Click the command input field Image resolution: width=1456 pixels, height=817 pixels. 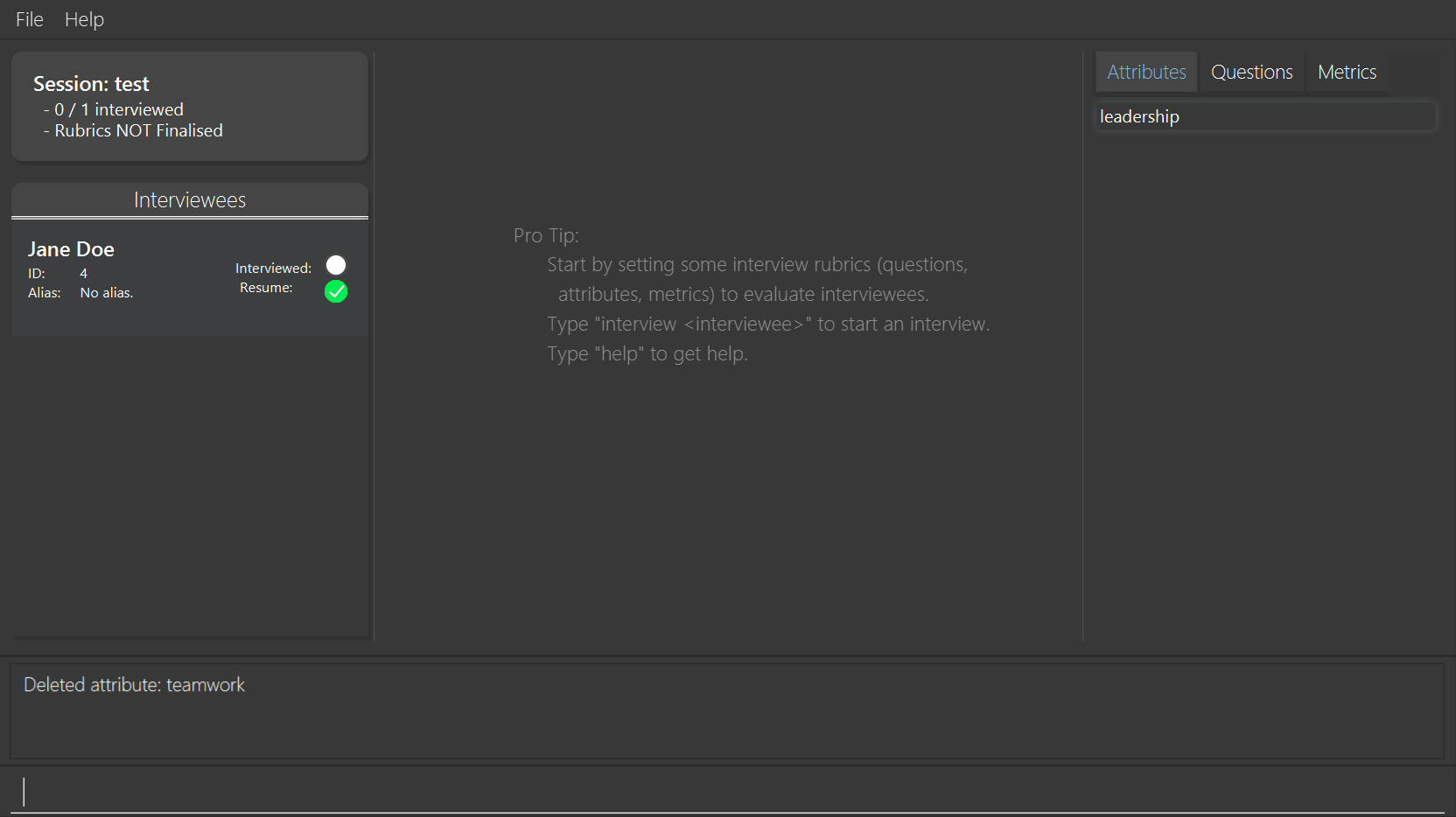click(x=727, y=792)
